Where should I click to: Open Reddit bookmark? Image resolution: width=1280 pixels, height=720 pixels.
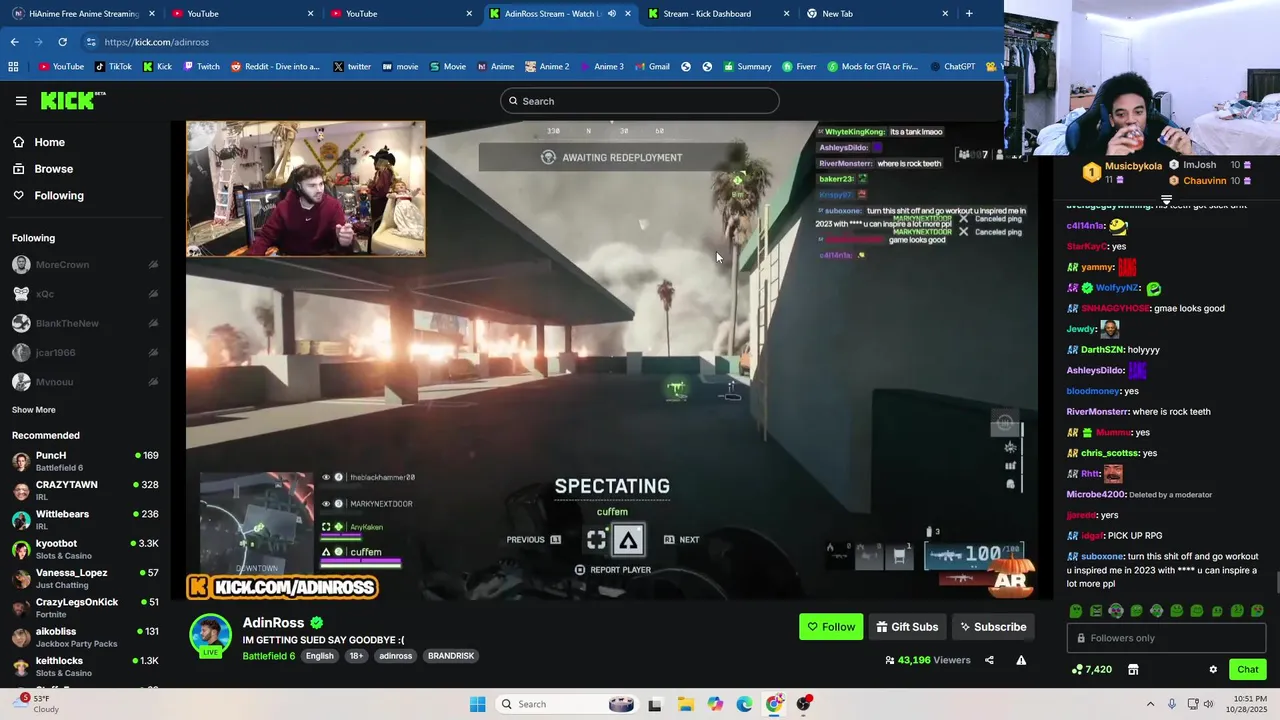pos(275,66)
